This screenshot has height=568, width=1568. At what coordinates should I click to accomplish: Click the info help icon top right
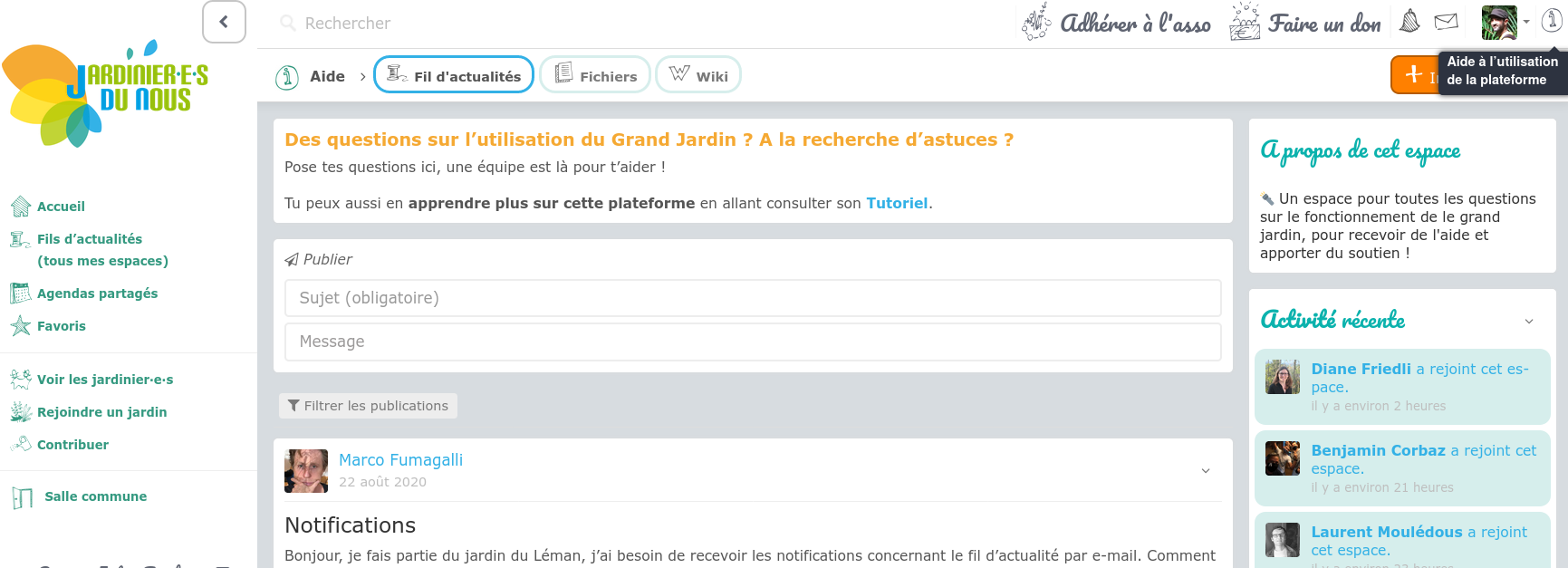point(1552,21)
